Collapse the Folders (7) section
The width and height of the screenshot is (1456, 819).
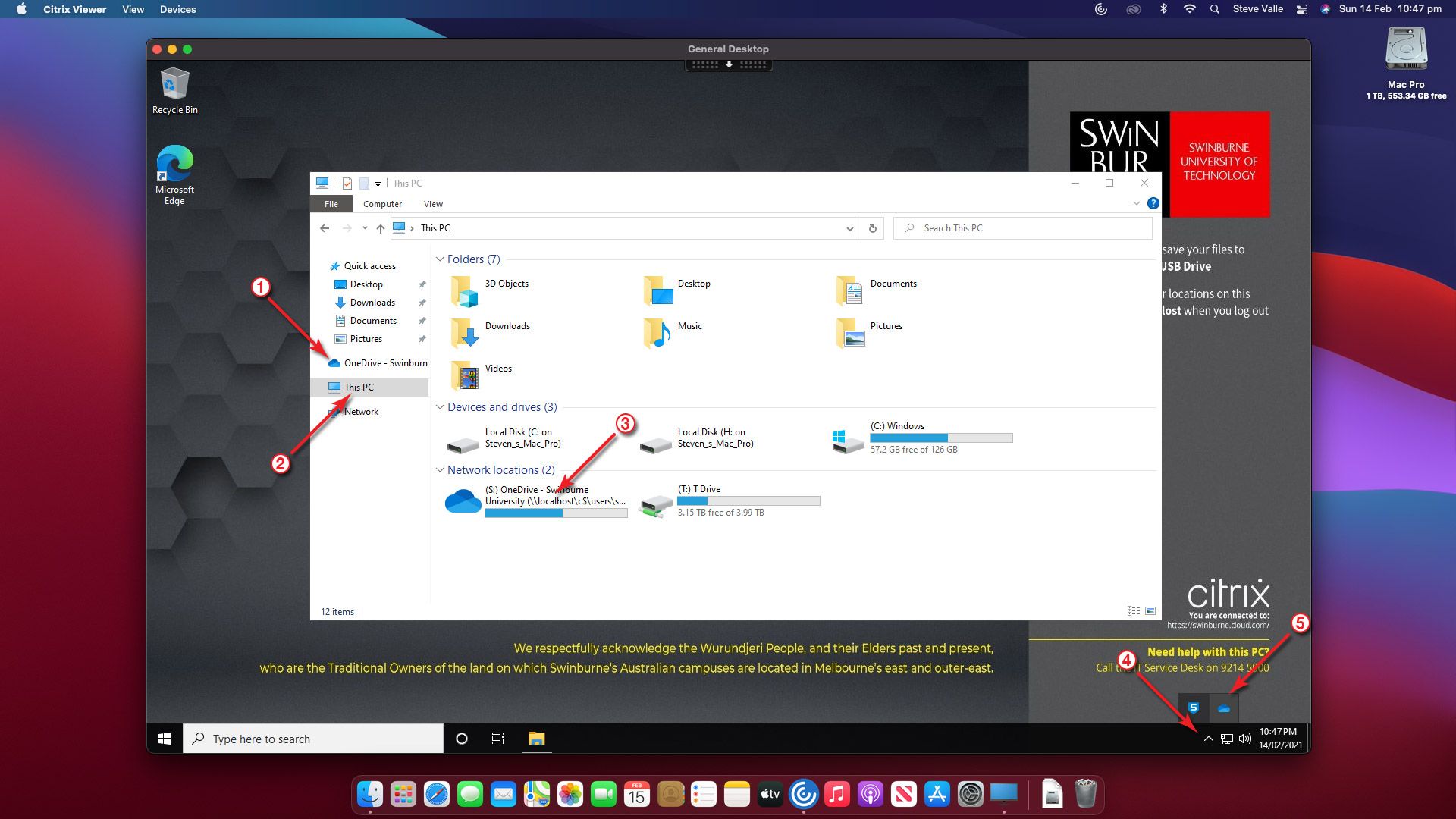pos(440,259)
